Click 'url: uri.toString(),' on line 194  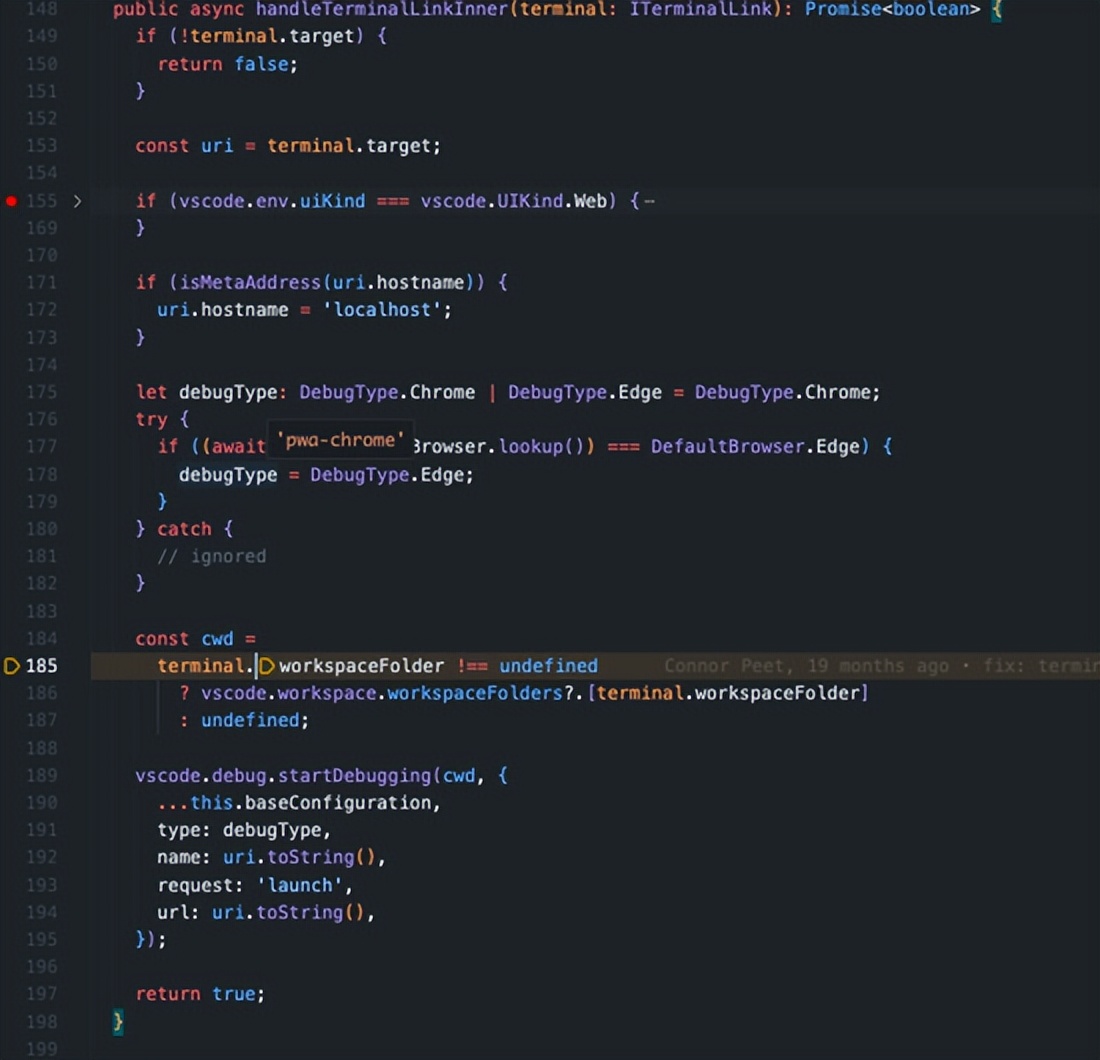coord(266,913)
